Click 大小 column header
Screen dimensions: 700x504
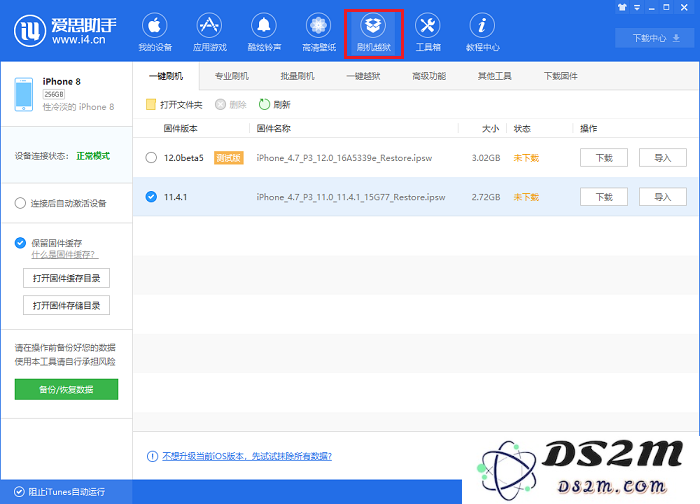(491, 129)
